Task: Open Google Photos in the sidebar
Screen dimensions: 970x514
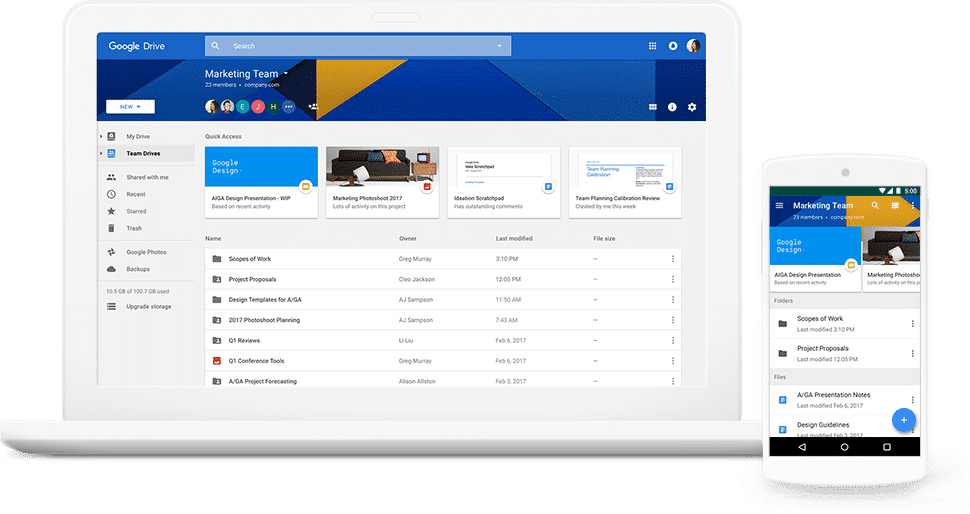Action: click(x=146, y=252)
